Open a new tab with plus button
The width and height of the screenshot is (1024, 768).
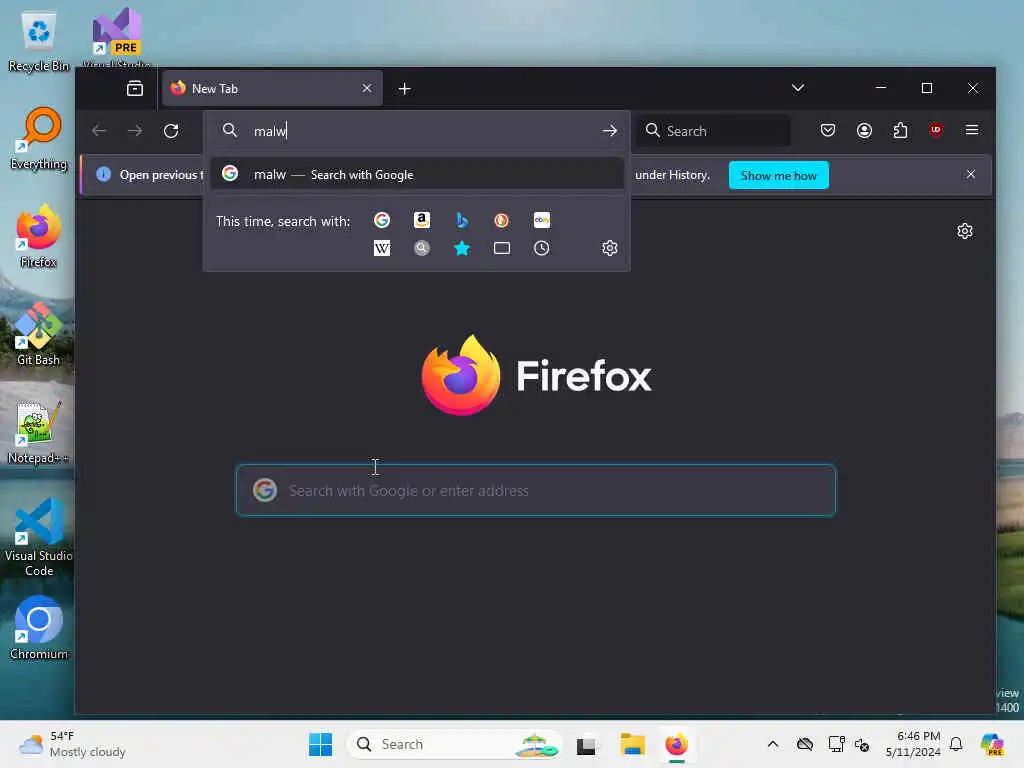[404, 89]
